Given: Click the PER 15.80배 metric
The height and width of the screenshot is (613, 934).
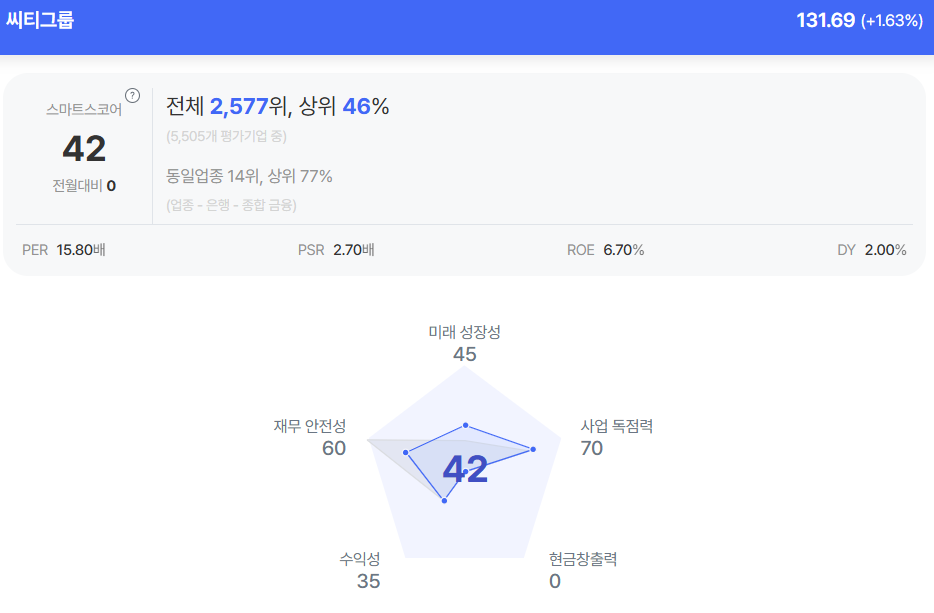Looking at the screenshot, I should point(64,250).
